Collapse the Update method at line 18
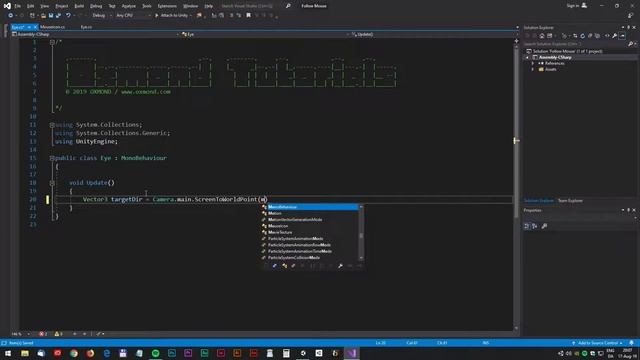The width and height of the screenshot is (640, 360). (52, 183)
